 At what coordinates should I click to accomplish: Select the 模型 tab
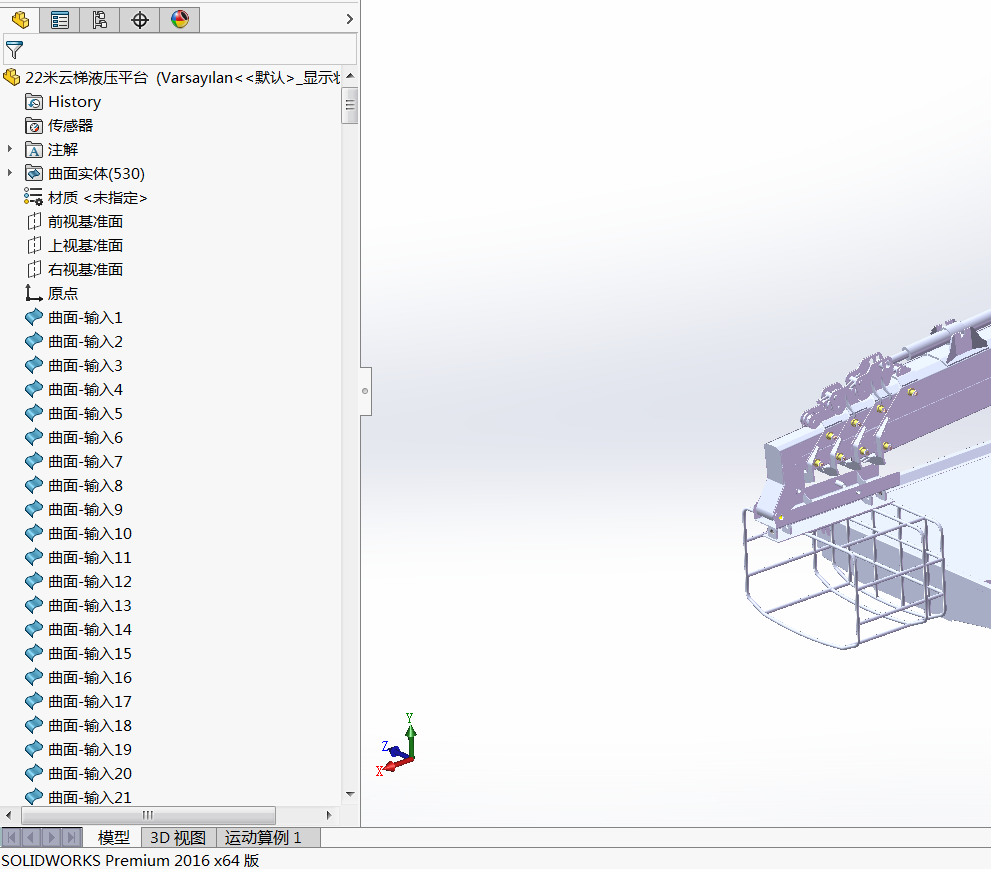(113, 838)
